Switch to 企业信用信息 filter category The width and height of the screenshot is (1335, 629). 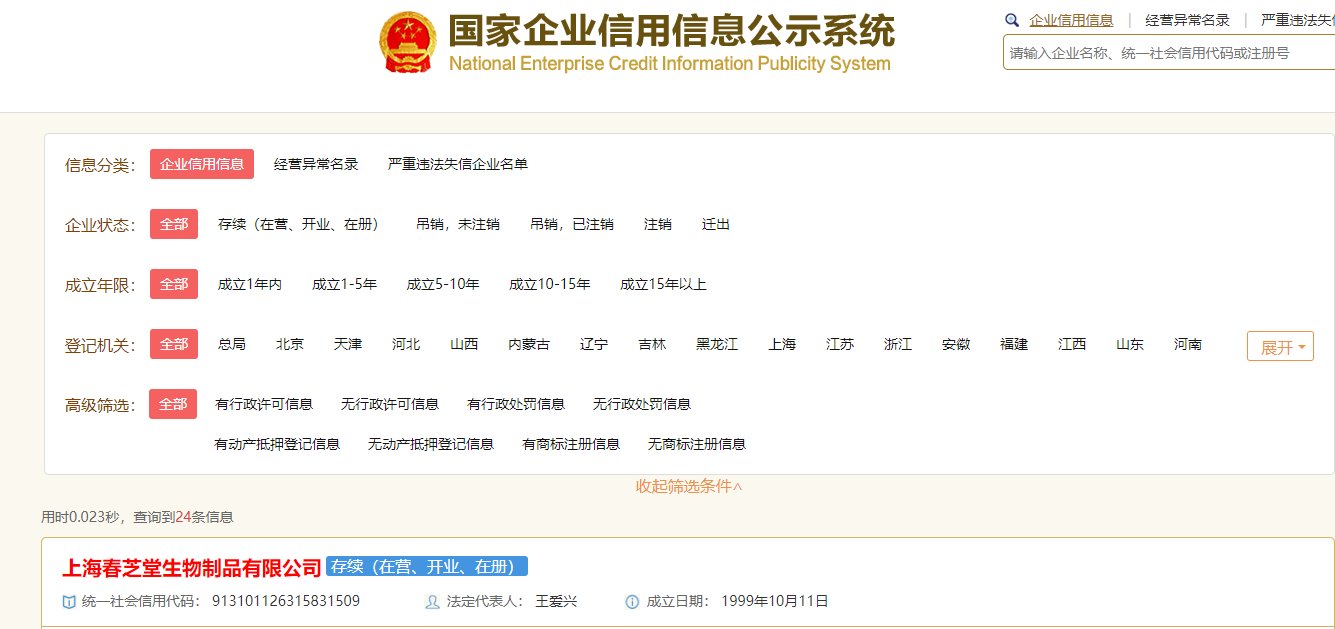tap(201, 164)
